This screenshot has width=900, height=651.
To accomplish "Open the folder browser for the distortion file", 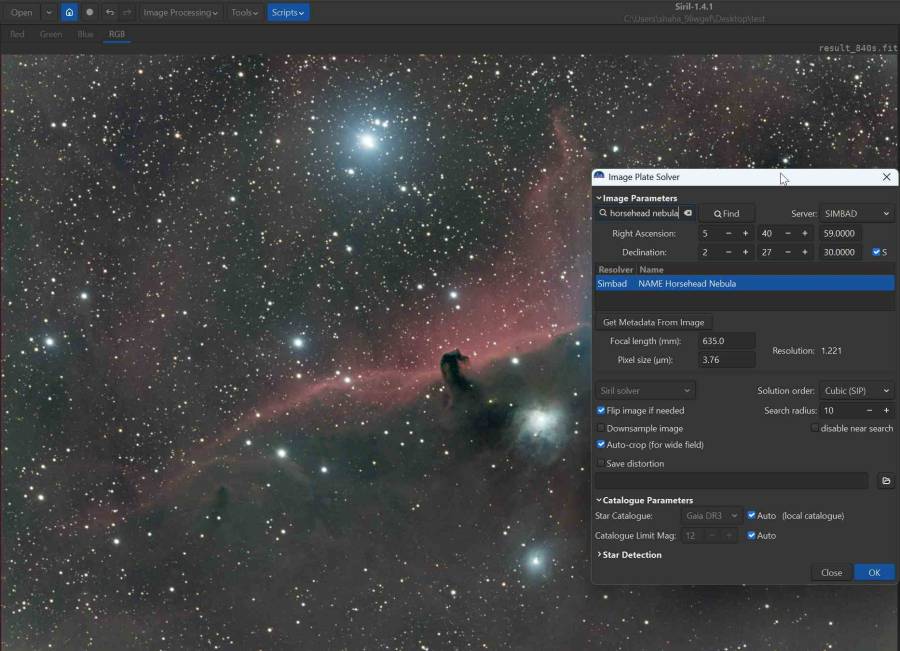I will (885, 481).
